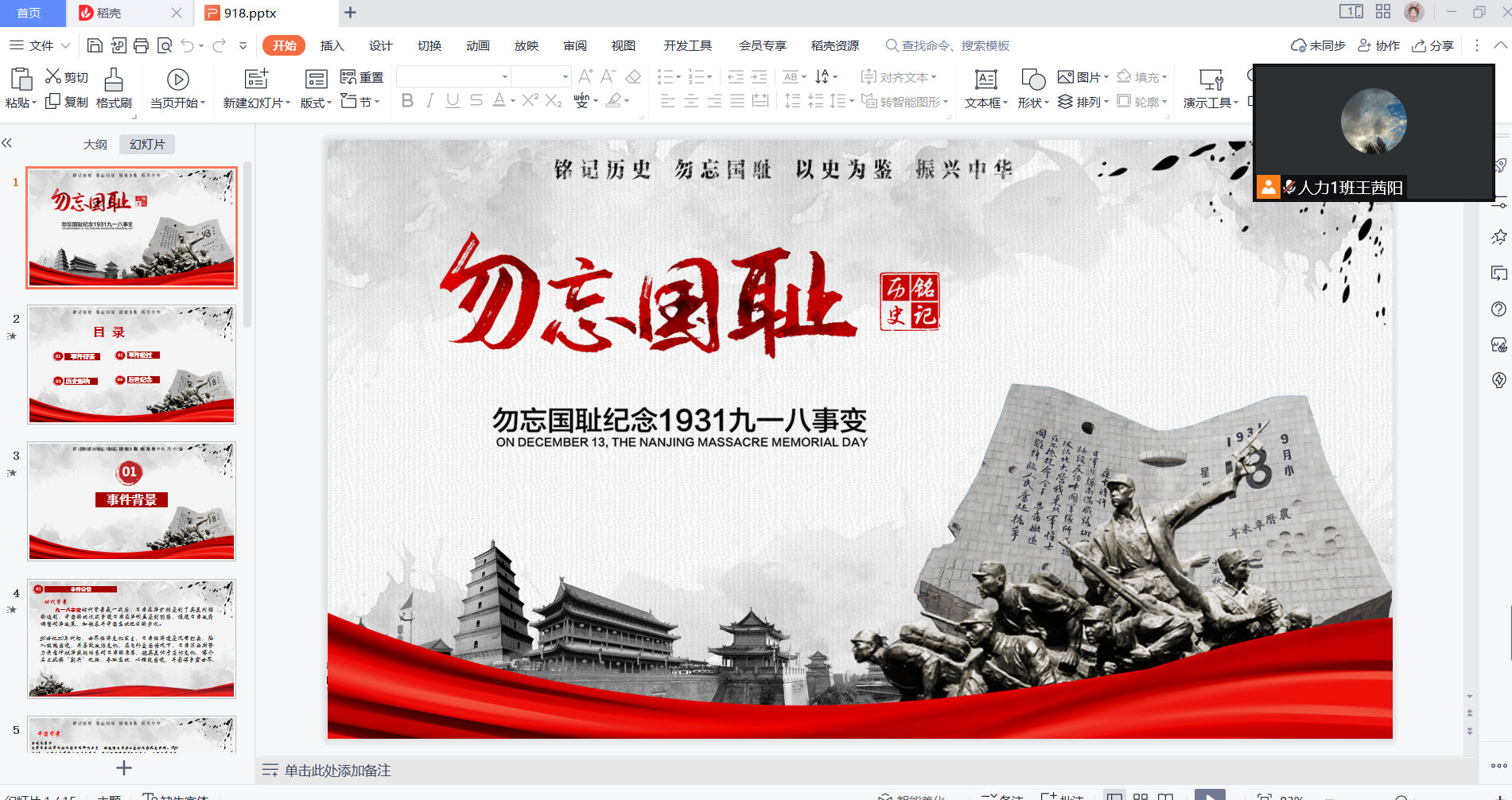Click the save icon in quick access bar
This screenshot has width=1512, height=800.
coord(95,45)
